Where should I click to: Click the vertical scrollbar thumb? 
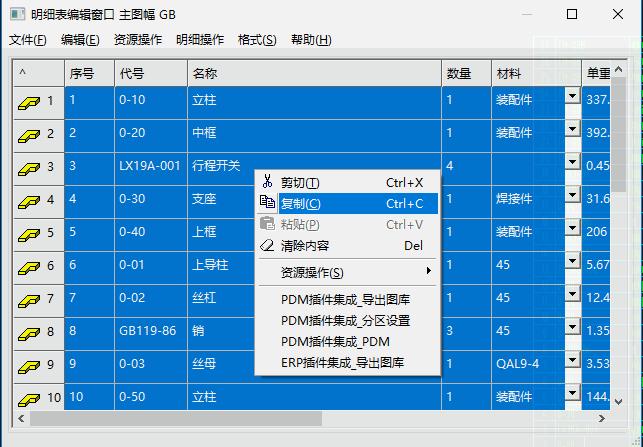click(x=619, y=135)
